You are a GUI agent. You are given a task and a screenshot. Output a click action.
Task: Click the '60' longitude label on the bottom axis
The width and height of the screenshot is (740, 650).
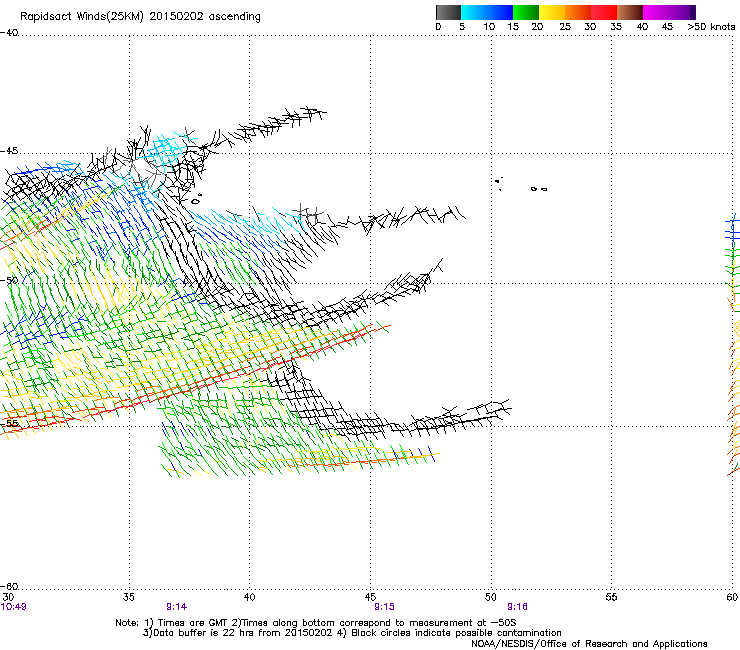click(x=732, y=598)
